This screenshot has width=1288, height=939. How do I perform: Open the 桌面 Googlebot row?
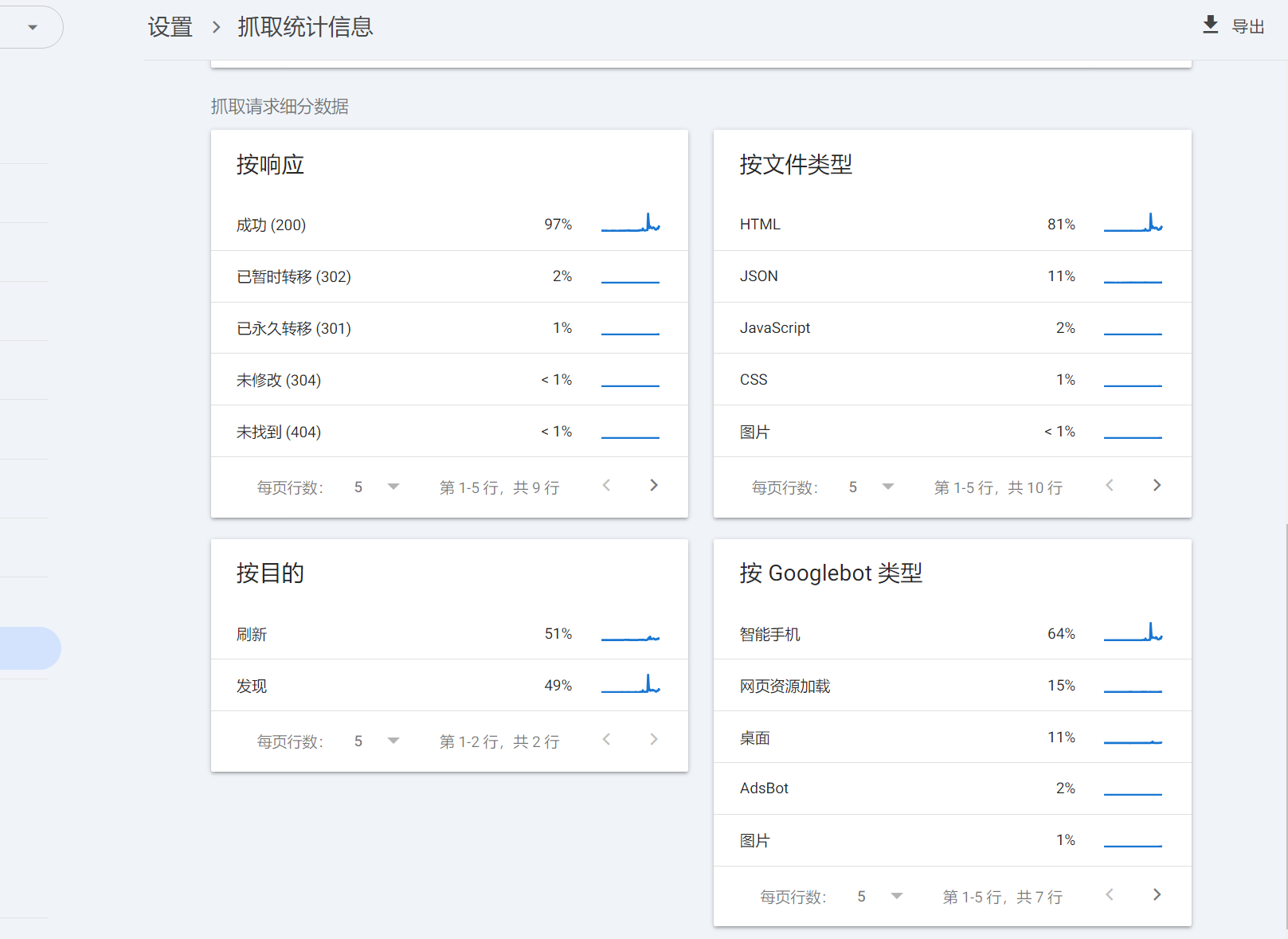[x=953, y=738]
